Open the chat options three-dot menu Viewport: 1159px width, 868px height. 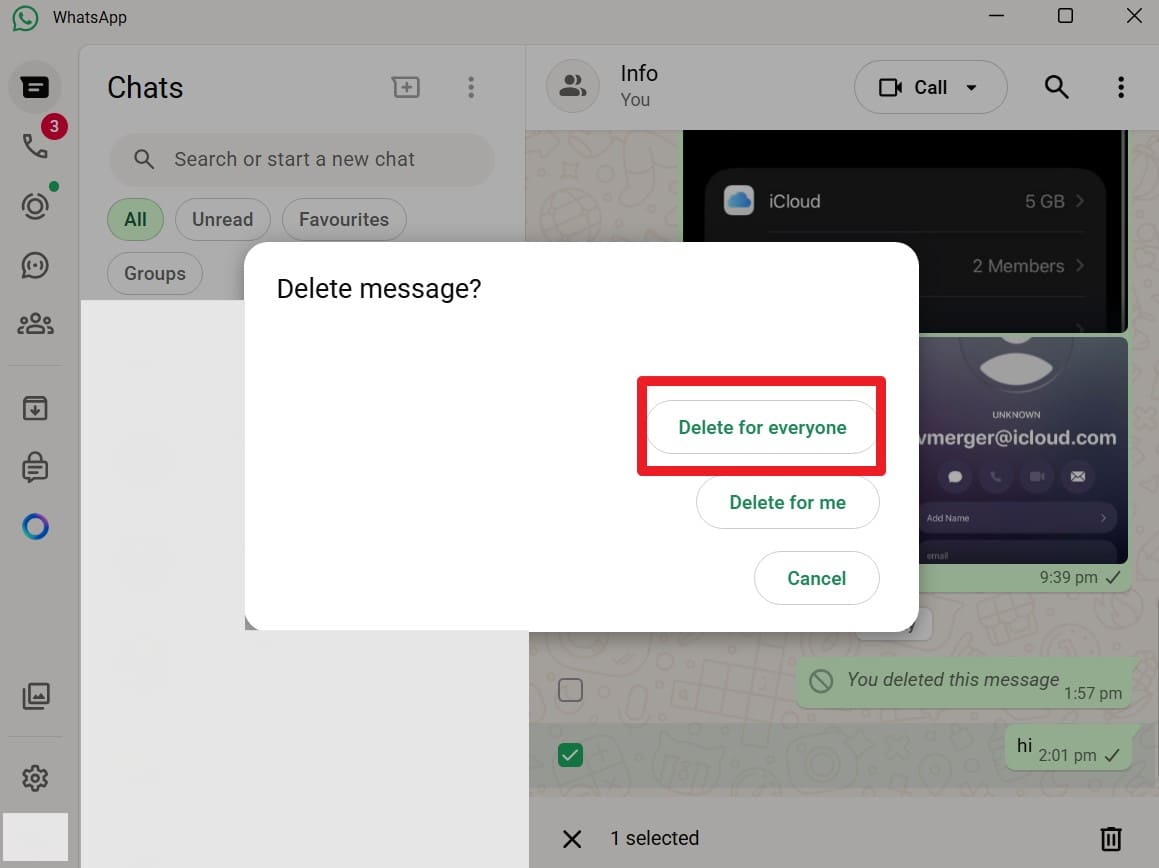pos(1120,87)
